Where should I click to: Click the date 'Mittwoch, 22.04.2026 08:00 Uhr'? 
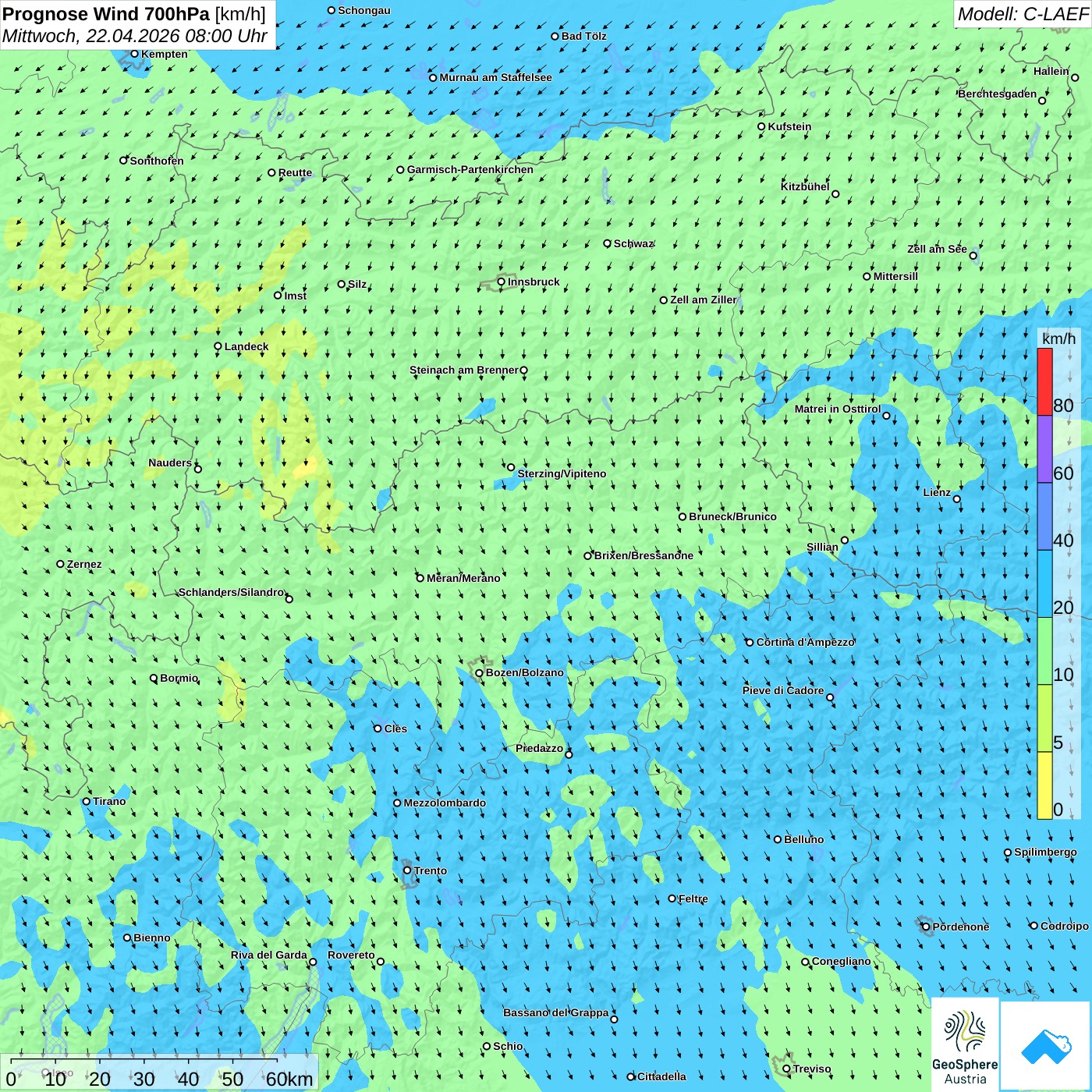tap(135, 36)
